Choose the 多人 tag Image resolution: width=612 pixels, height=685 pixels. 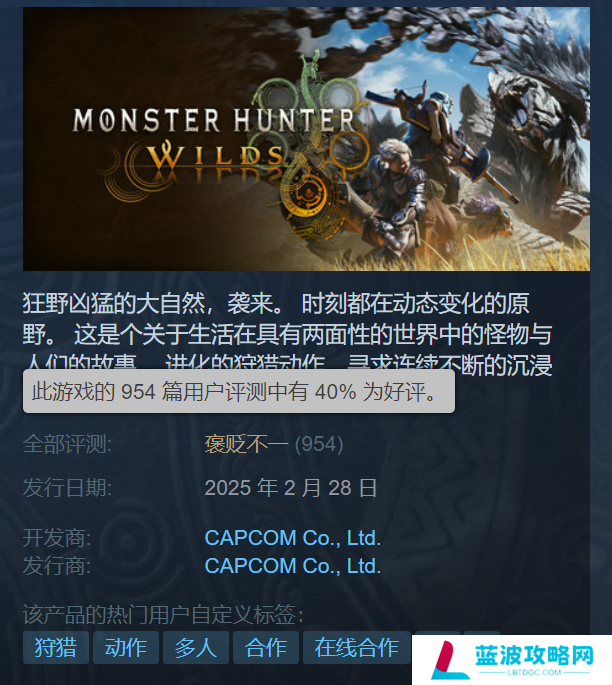click(x=196, y=647)
